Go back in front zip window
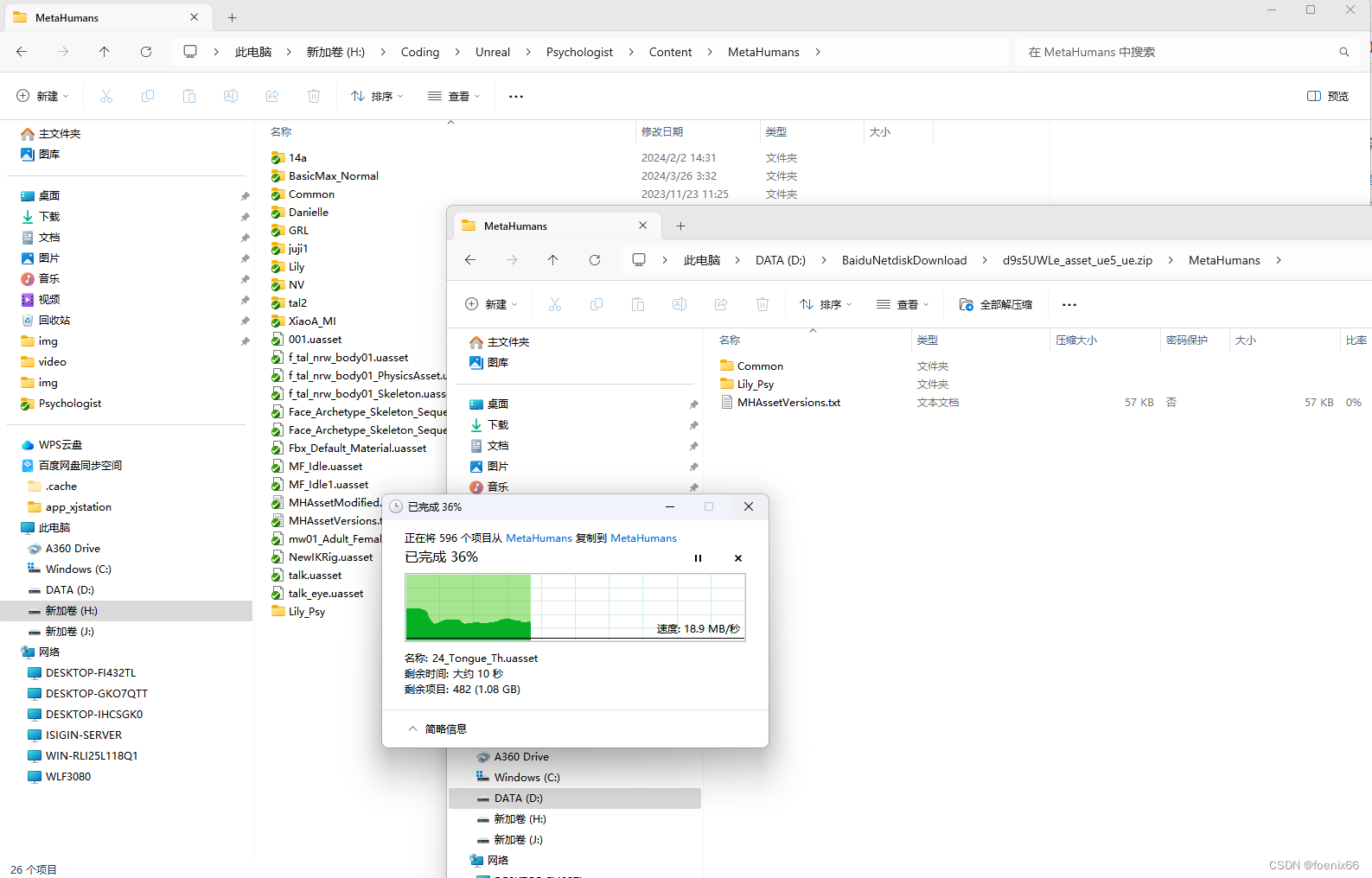This screenshot has width=1372, height=878. click(x=470, y=260)
